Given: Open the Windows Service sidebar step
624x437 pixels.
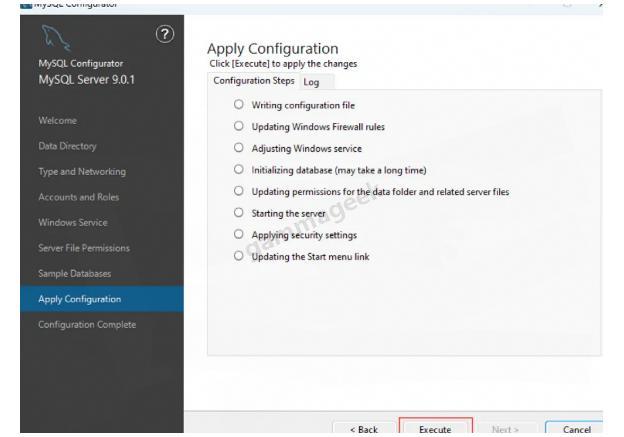Looking at the screenshot, I should click(73, 222).
